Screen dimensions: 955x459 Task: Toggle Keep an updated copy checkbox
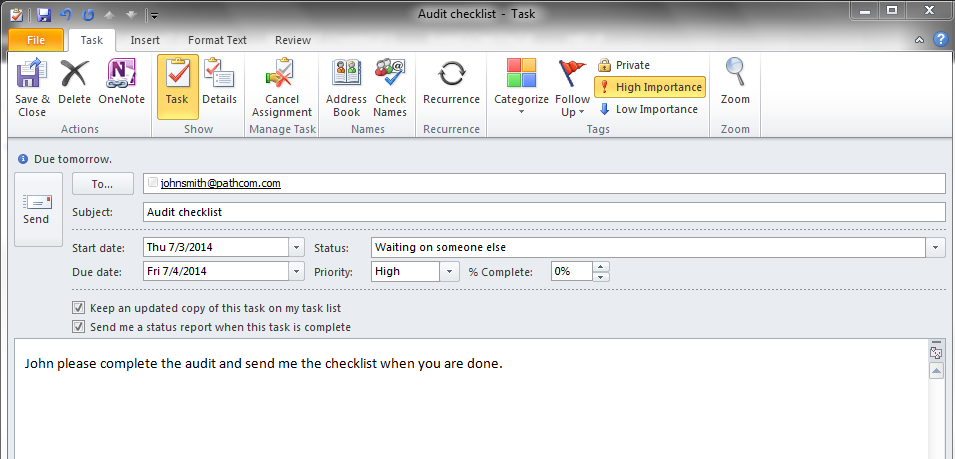[78, 307]
